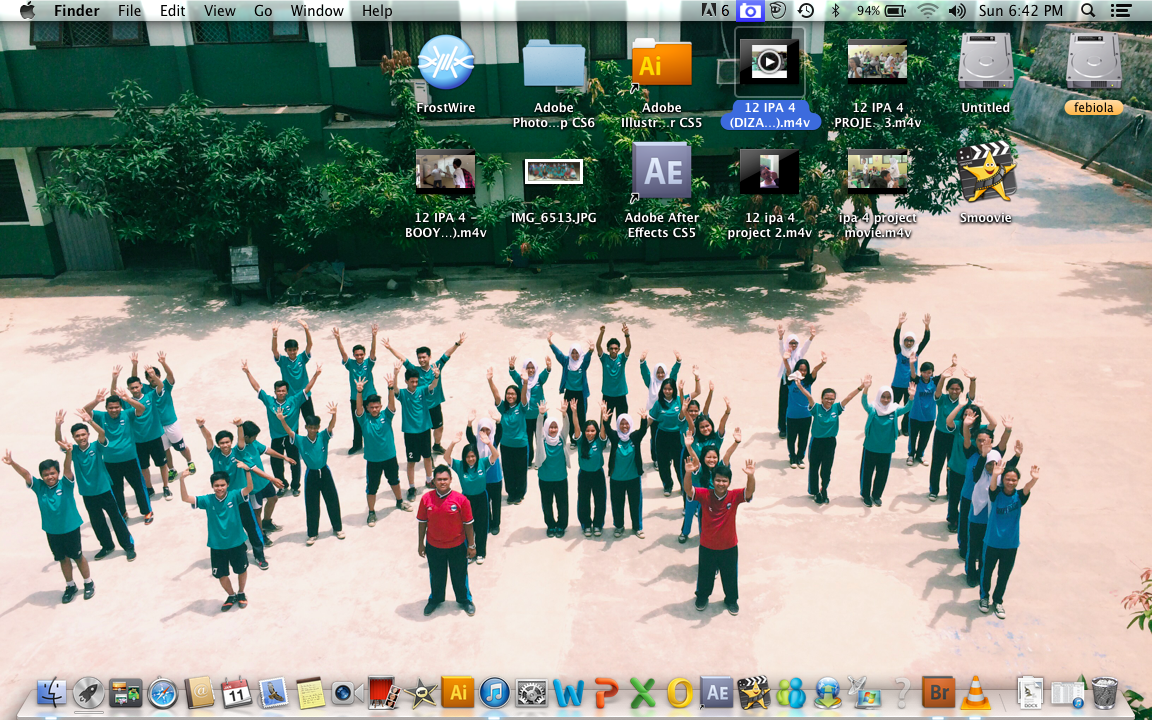The height and width of the screenshot is (720, 1152).
Task: Launch Adobe After Effects CS5 desktop shortcut
Action: click(661, 172)
